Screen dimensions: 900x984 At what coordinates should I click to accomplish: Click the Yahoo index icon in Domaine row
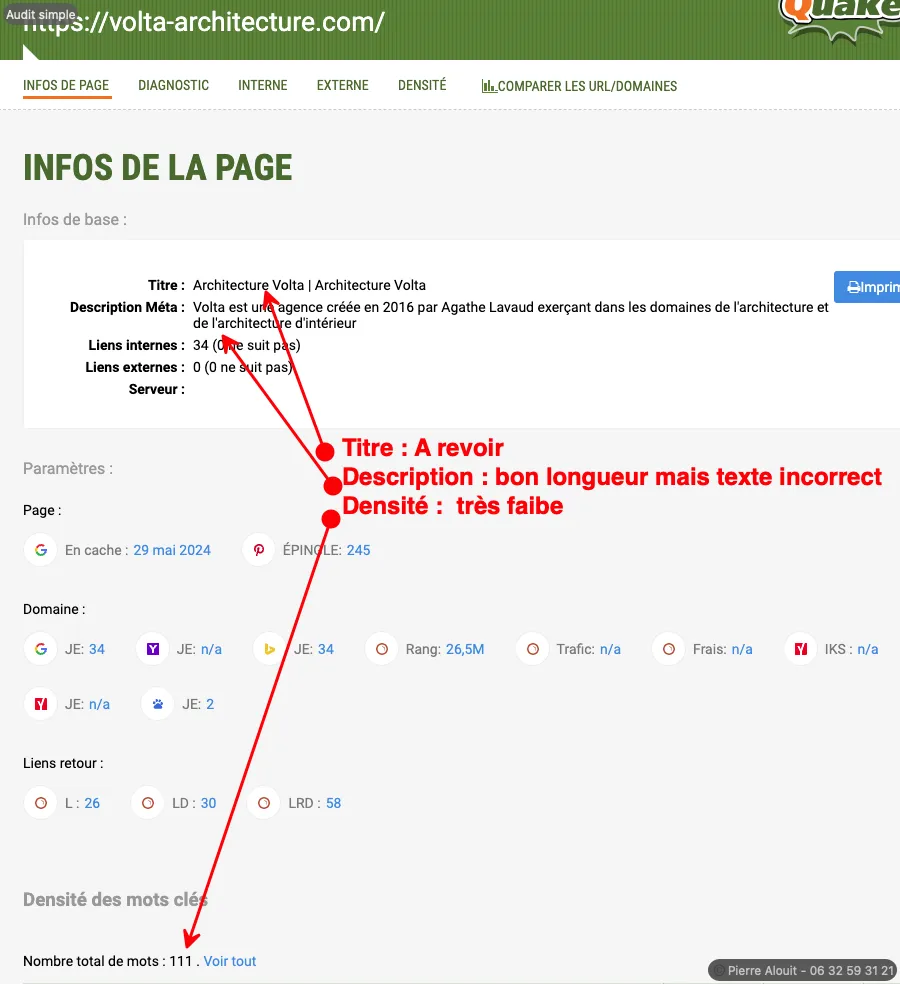(x=153, y=649)
